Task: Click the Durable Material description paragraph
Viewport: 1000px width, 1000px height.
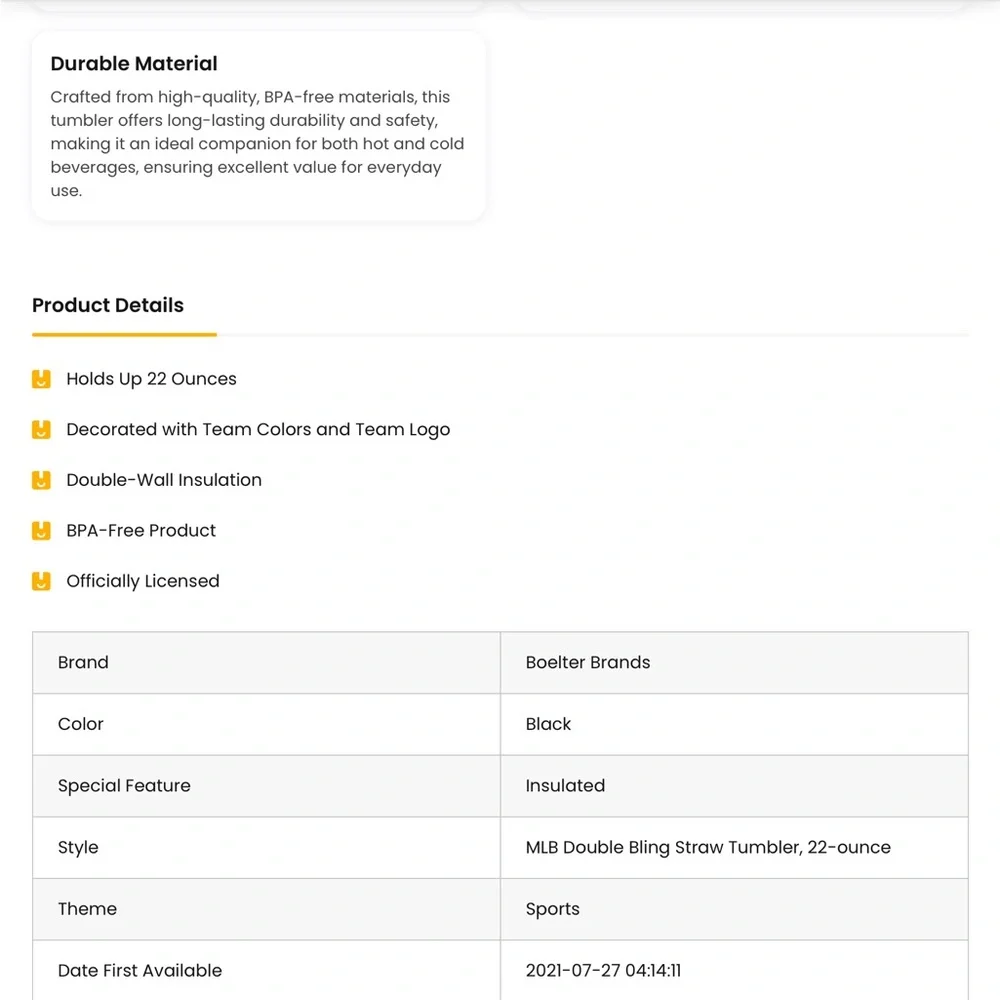Action: click(257, 143)
